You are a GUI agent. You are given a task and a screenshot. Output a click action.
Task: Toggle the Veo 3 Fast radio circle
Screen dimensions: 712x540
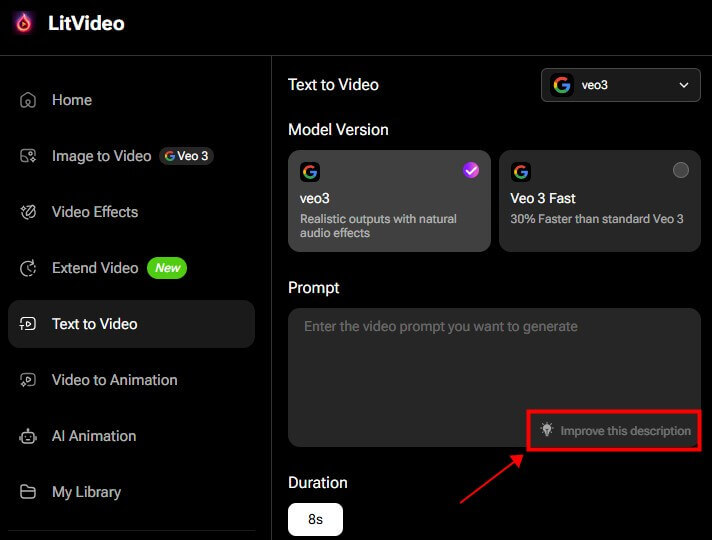(x=681, y=170)
